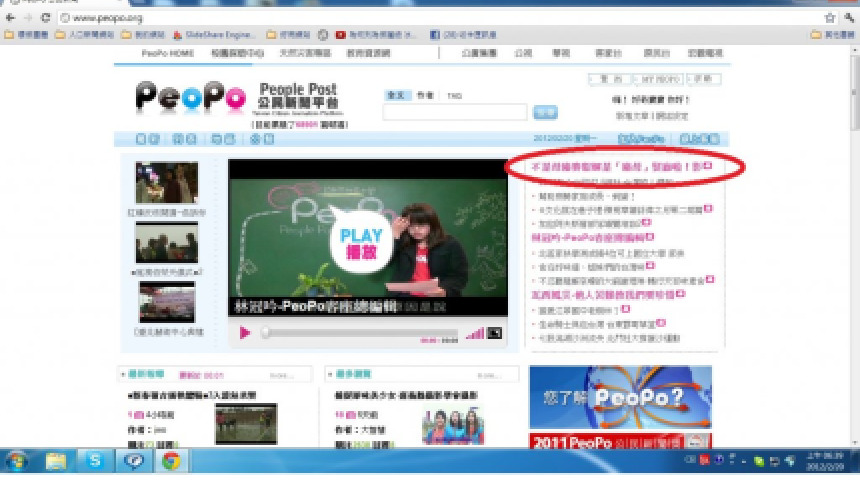
Task: Open the SlideShare Engine bookmark
Action: [x=213, y=34]
